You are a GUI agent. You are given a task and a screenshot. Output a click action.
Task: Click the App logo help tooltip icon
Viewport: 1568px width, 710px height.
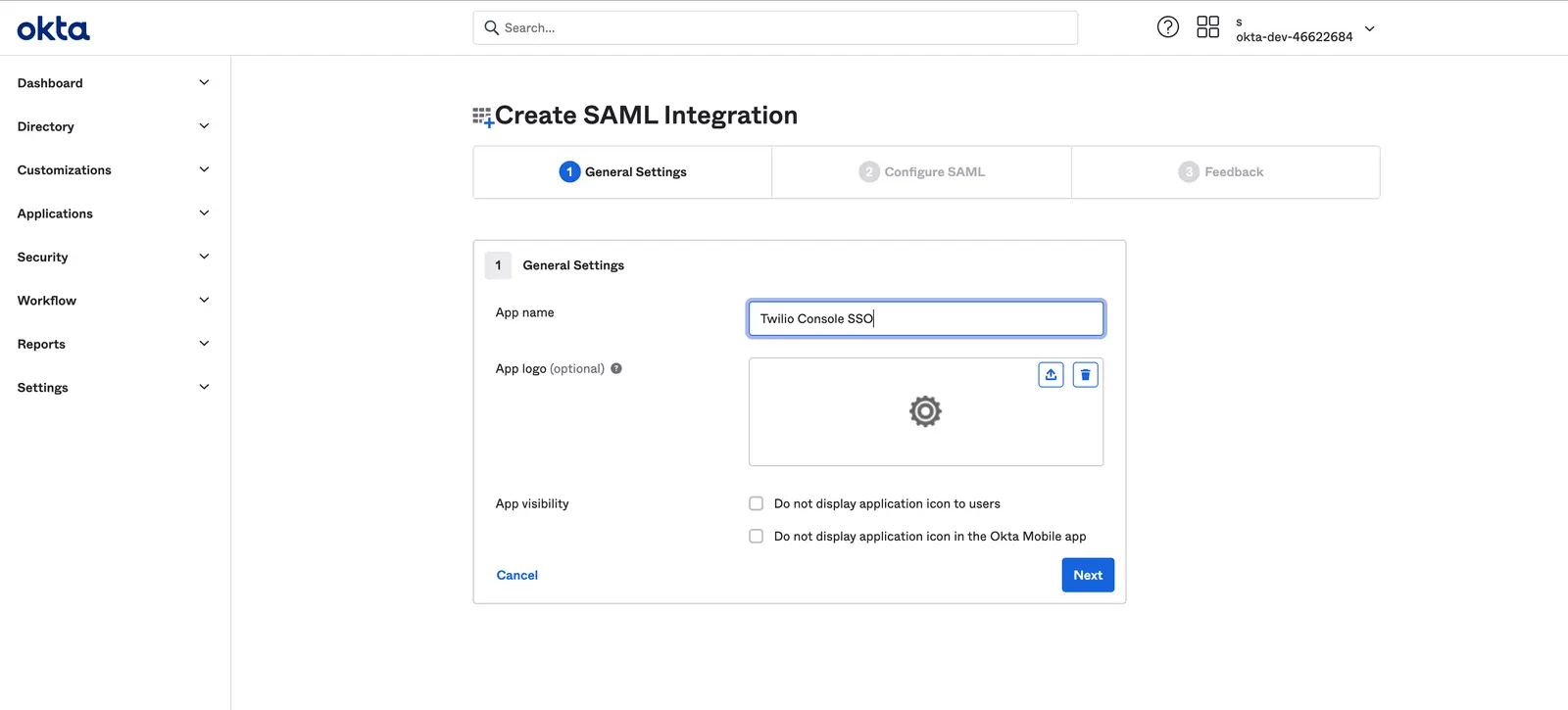[x=616, y=369]
